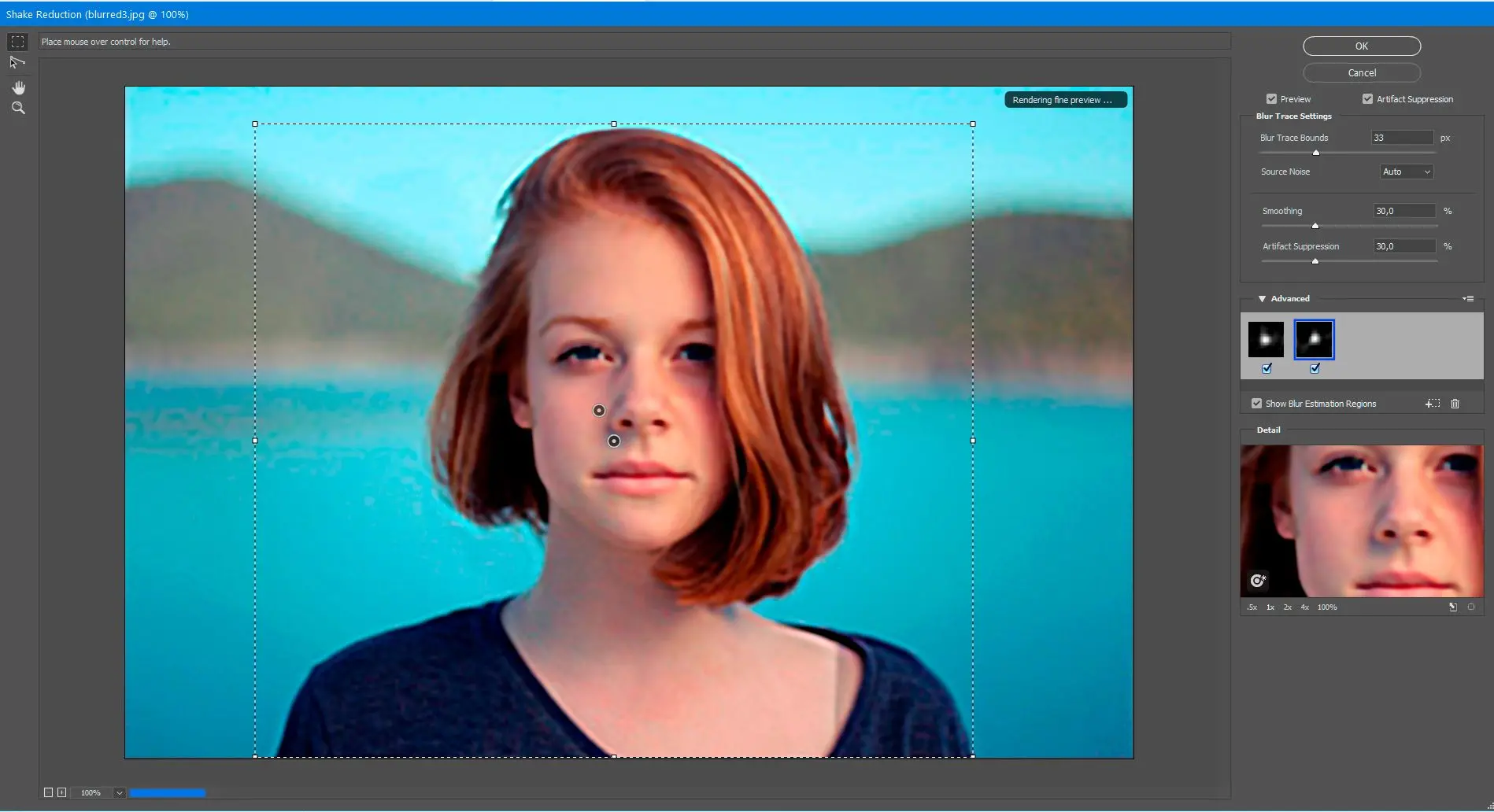Select the Zoom tool
Image resolution: width=1494 pixels, height=812 pixels.
tap(18, 109)
